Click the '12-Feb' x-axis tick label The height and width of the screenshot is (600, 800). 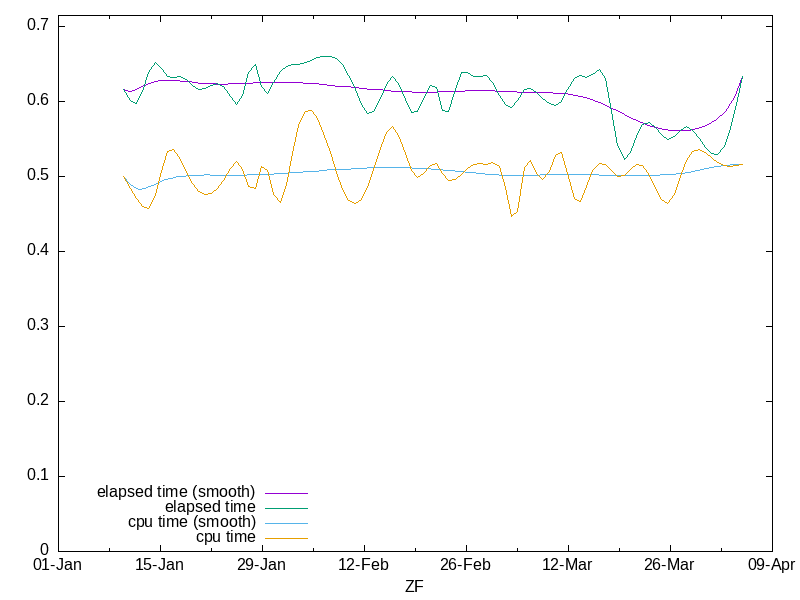coord(364,565)
